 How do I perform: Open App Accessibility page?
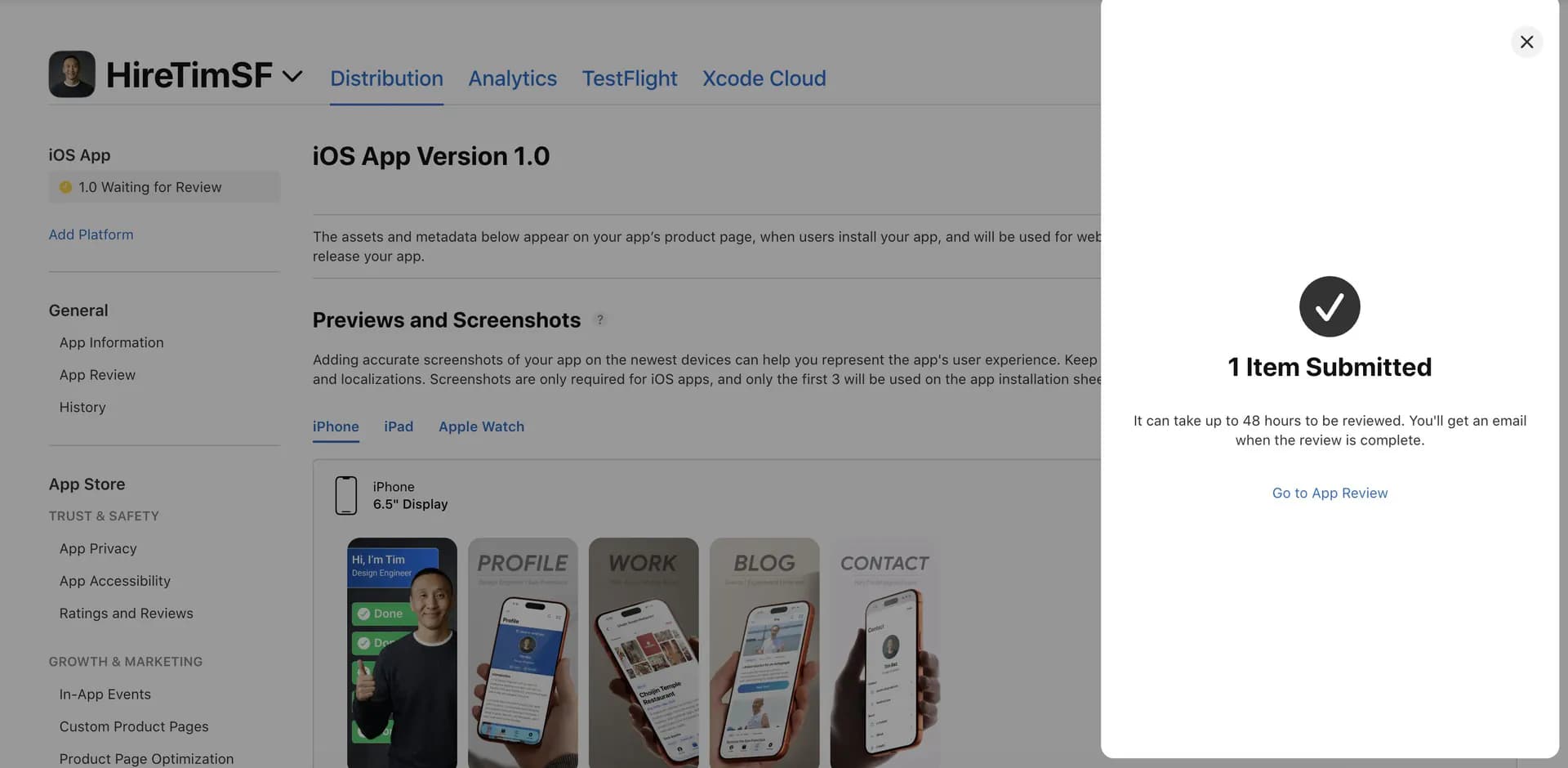point(114,581)
